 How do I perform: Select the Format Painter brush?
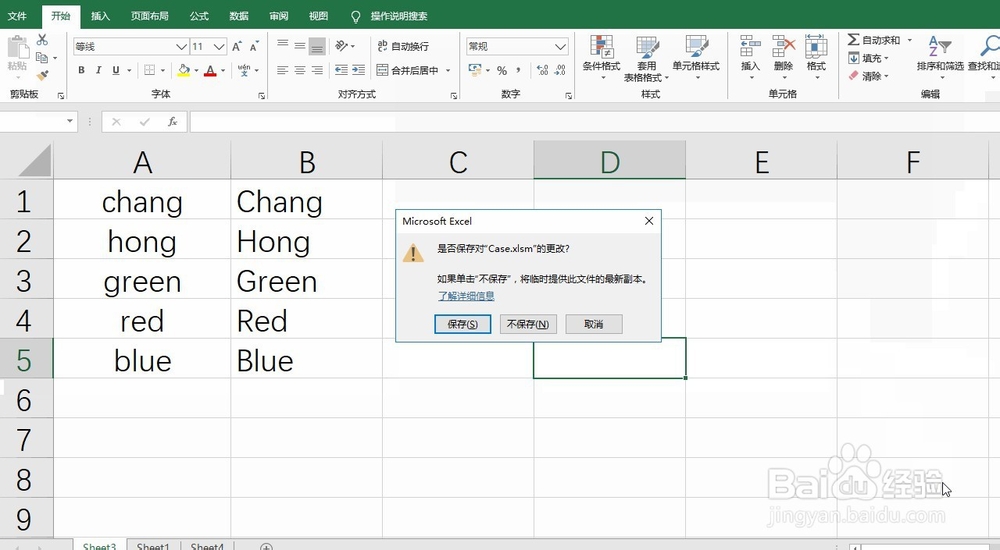[42, 75]
